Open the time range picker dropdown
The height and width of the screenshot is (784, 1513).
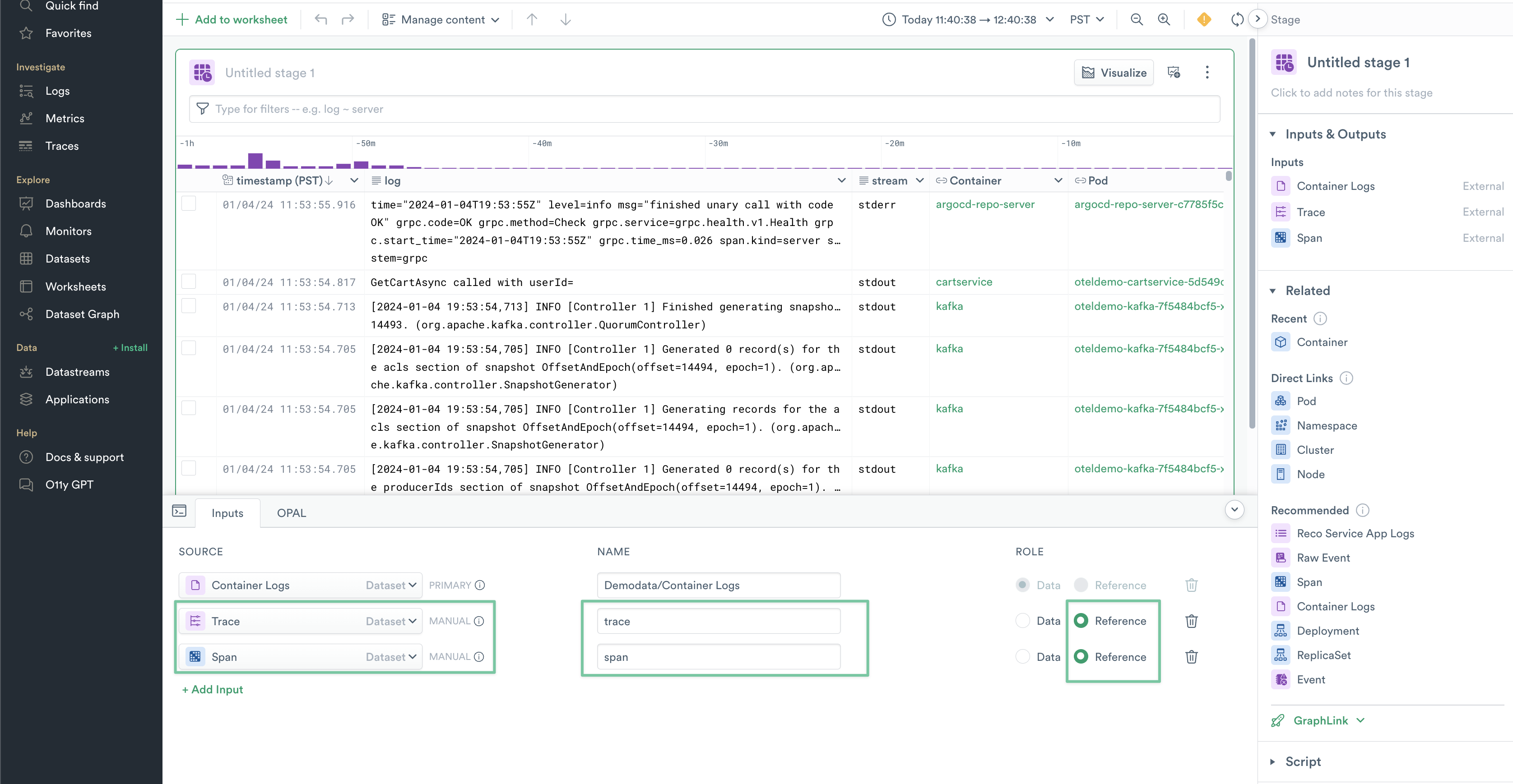click(x=968, y=19)
